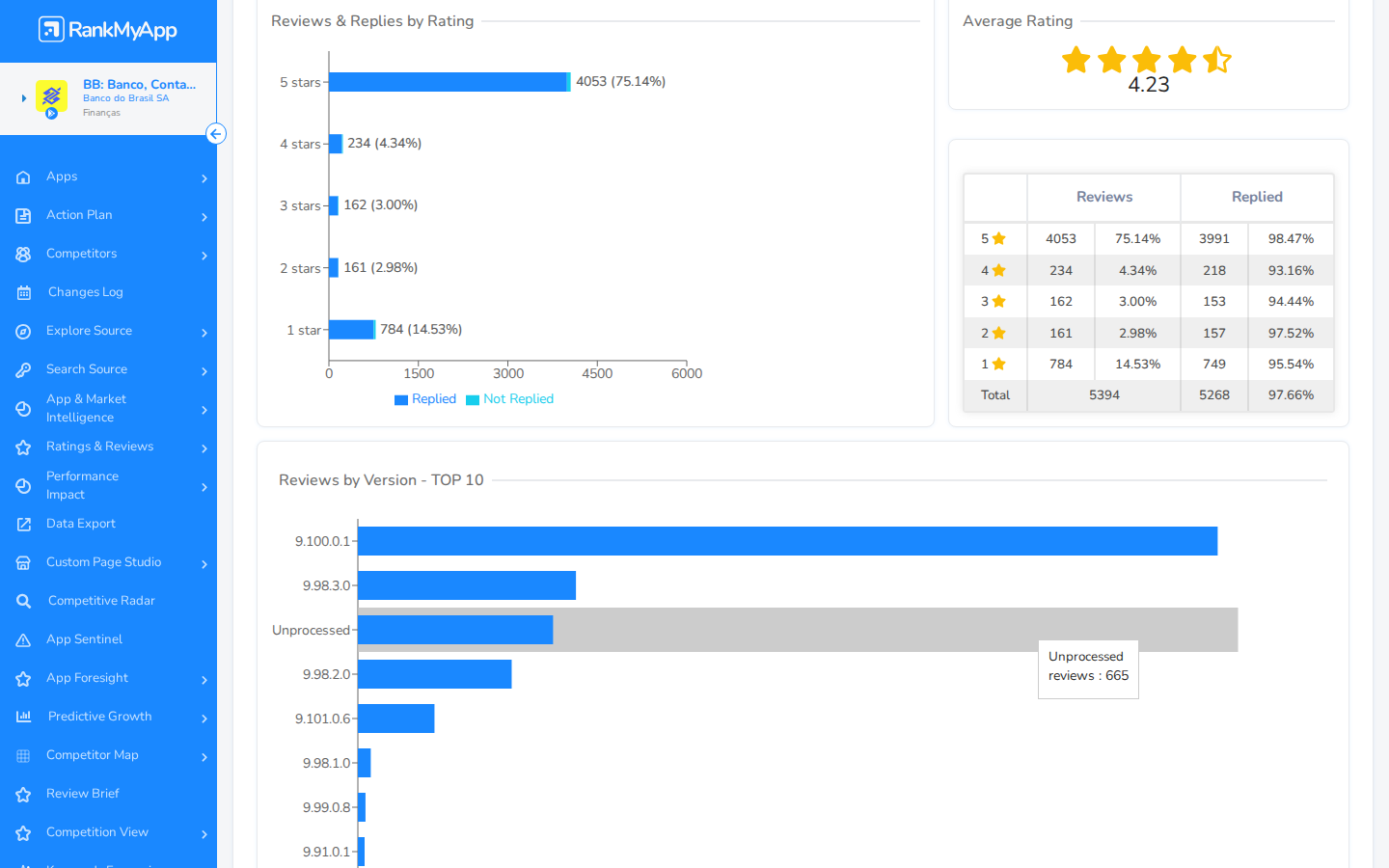Click the 4053 (75.14%) bar label
Screen dimensions: 1389x868
pyautogui.click(x=621, y=82)
